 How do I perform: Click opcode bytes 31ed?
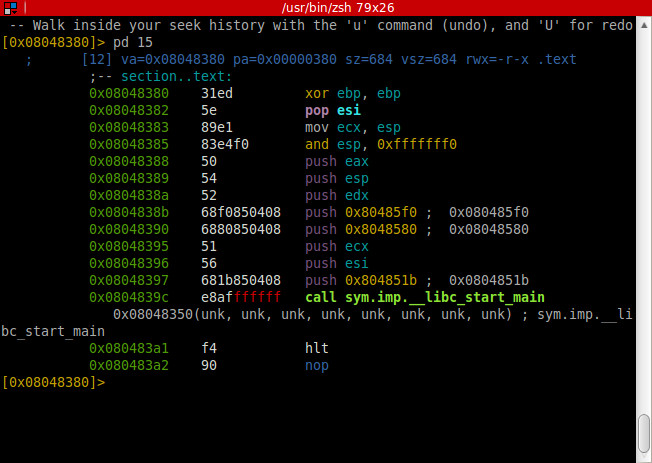pos(217,94)
